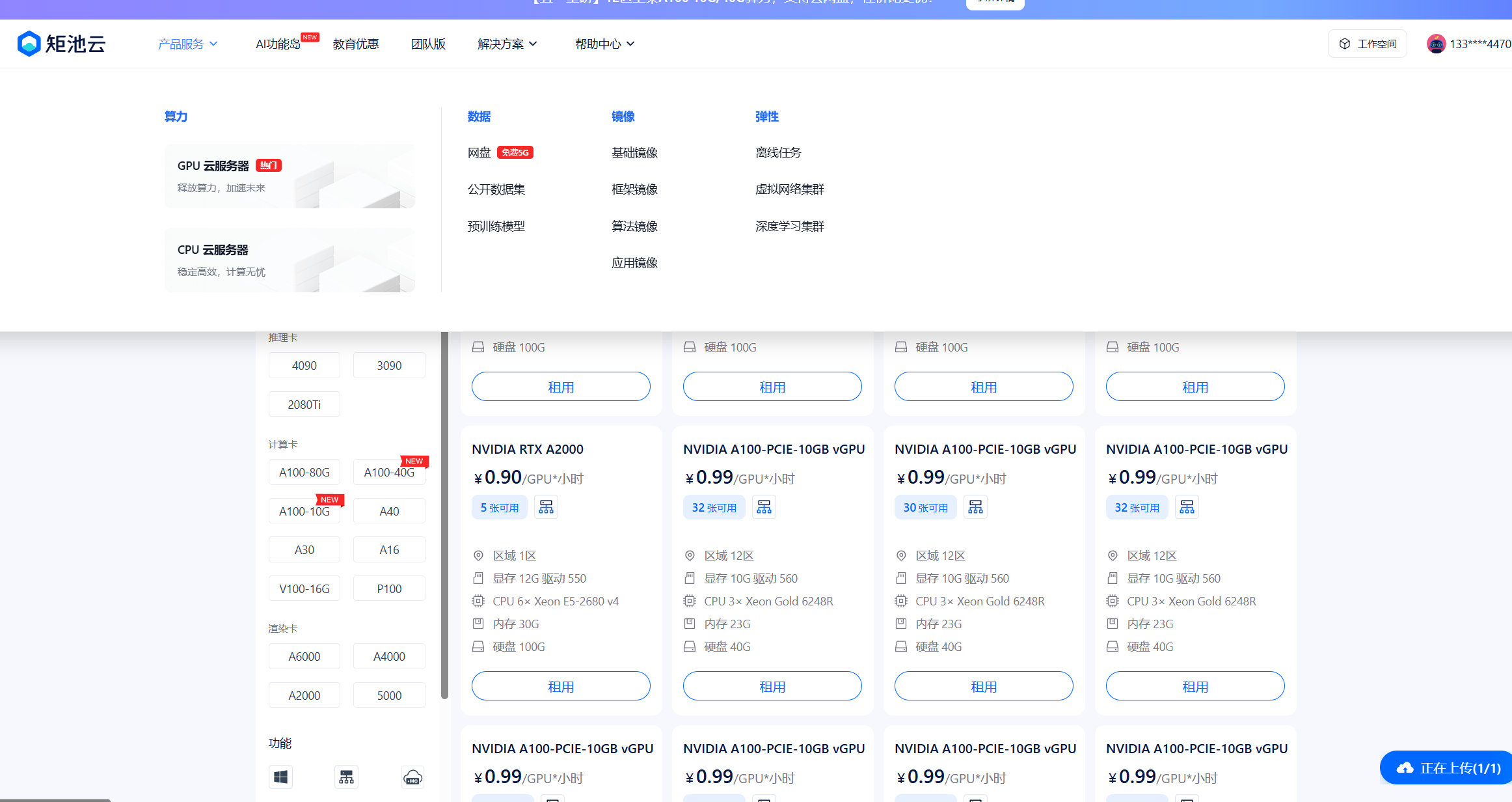Click NEW badge on AI功能岛
Image resolution: width=1512 pixels, height=802 pixels.
point(310,37)
